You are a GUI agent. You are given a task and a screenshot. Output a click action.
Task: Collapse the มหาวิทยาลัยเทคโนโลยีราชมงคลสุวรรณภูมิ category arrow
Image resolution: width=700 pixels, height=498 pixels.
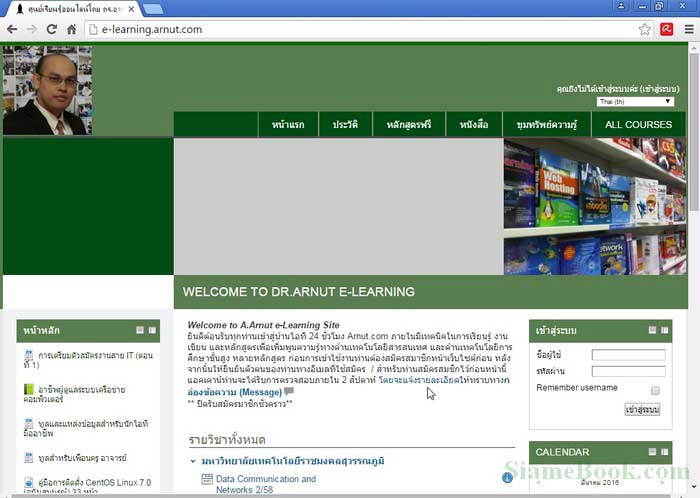tap(193, 461)
